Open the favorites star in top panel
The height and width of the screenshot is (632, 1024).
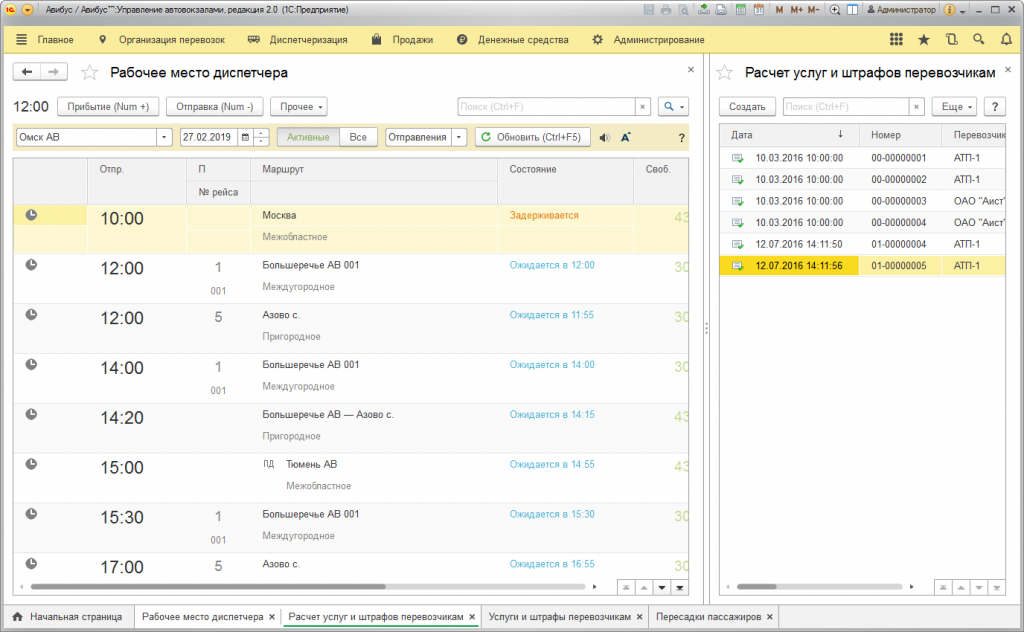(923, 40)
